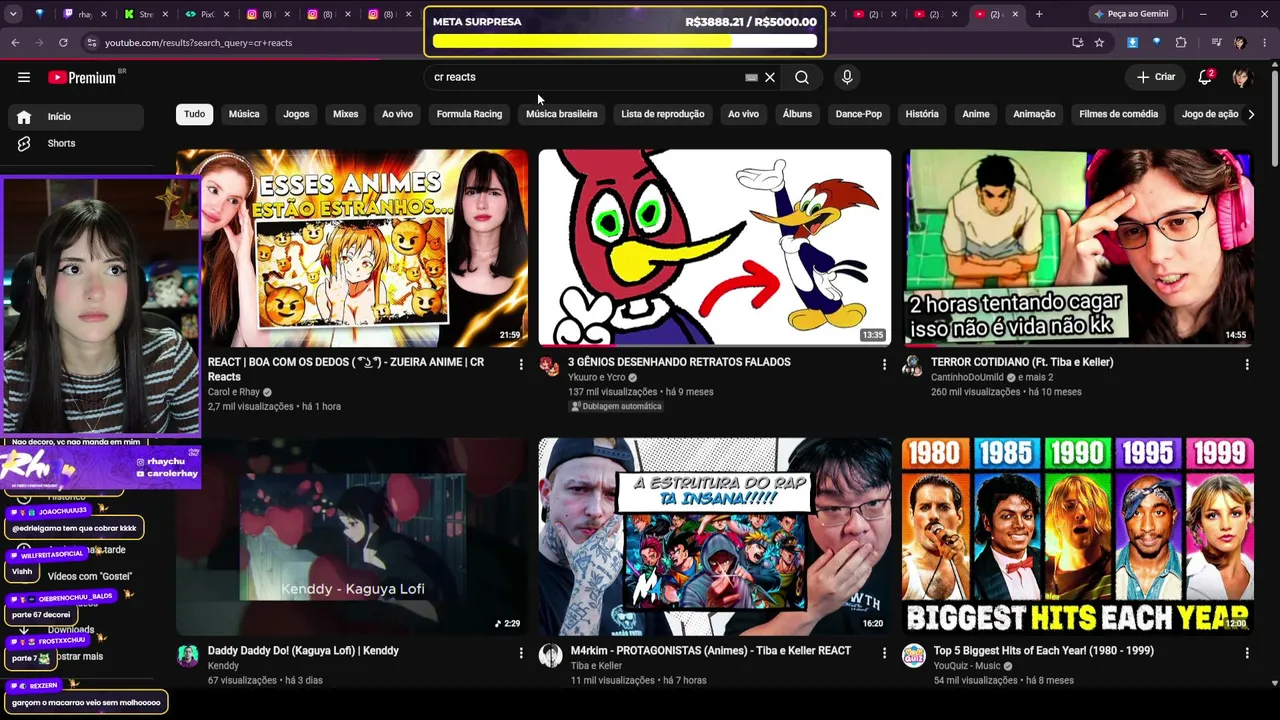Viewport: 1280px width, 720px height.
Task: Open "3 GÊNIOS DESENHANDO RETRATOS FALADOS" title
Action: [679, 362]
